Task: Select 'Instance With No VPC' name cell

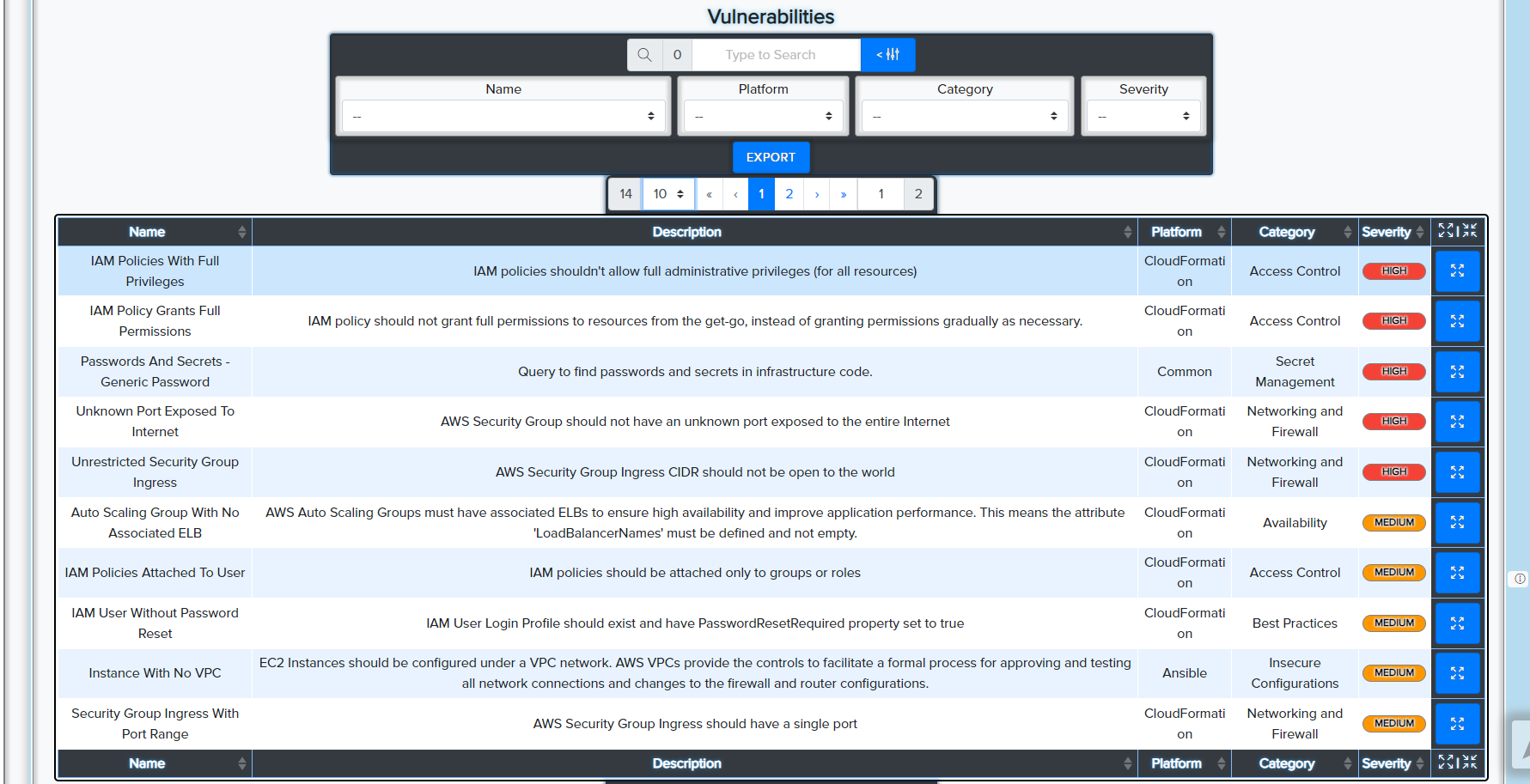Action: pos(155,673)
